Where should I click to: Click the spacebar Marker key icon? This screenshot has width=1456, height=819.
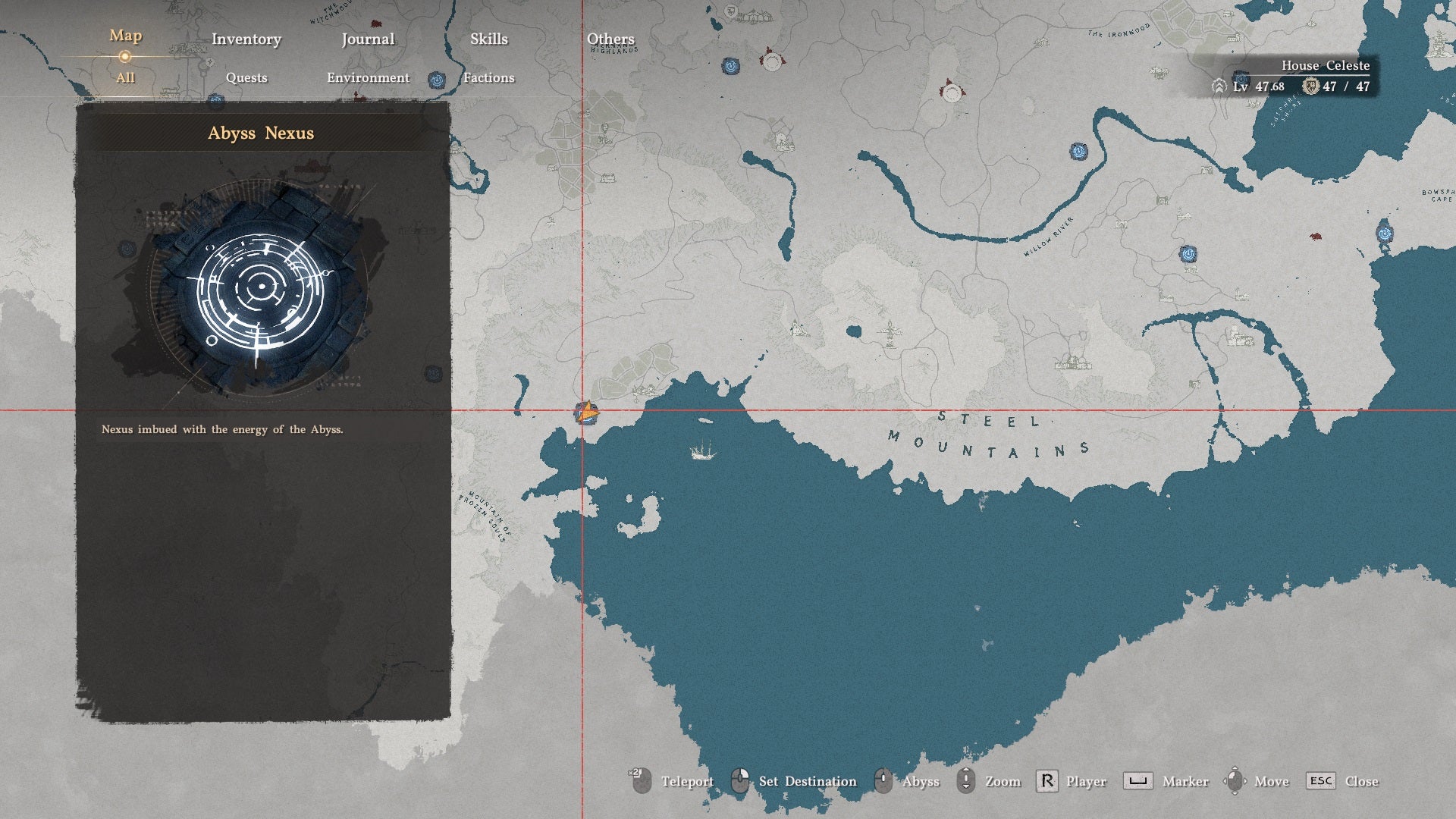(x=1137, y=781)
